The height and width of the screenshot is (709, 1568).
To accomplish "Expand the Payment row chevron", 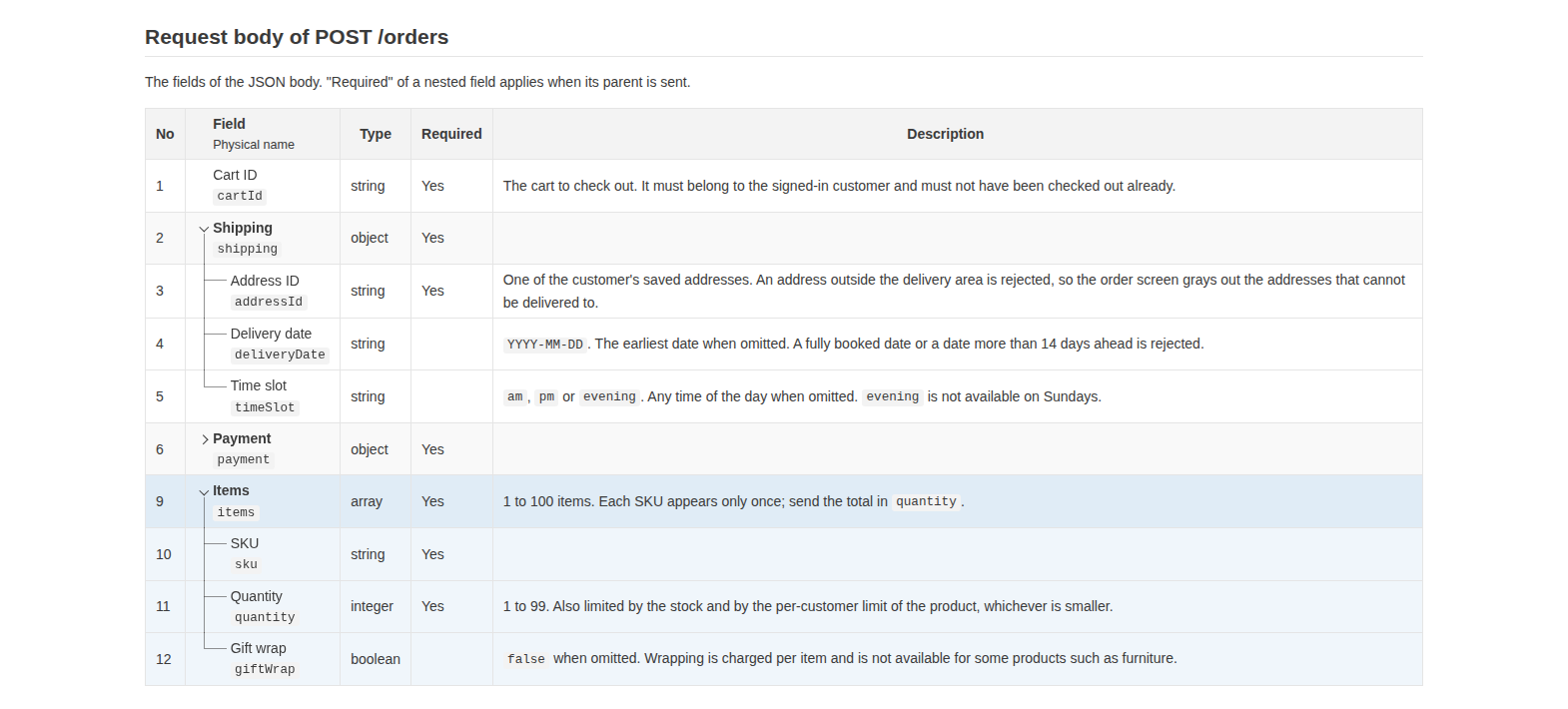I will tap(204, 439).
